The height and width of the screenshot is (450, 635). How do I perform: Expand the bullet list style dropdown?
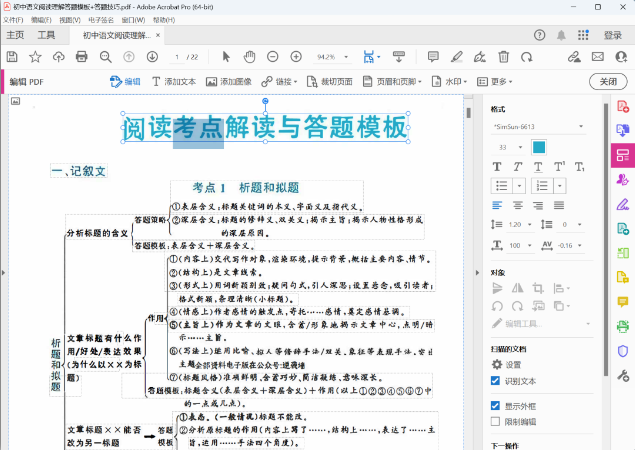[x=519, y=186]
